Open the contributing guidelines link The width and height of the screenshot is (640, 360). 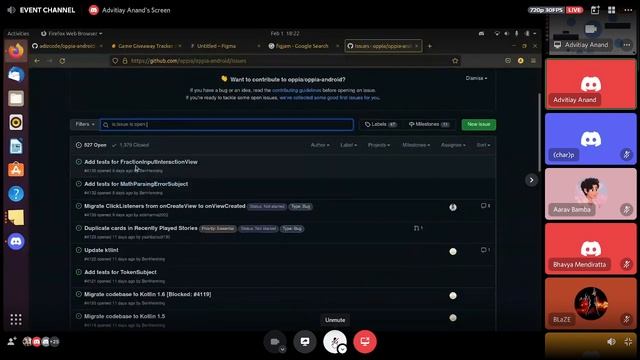[x=296, y=90]
